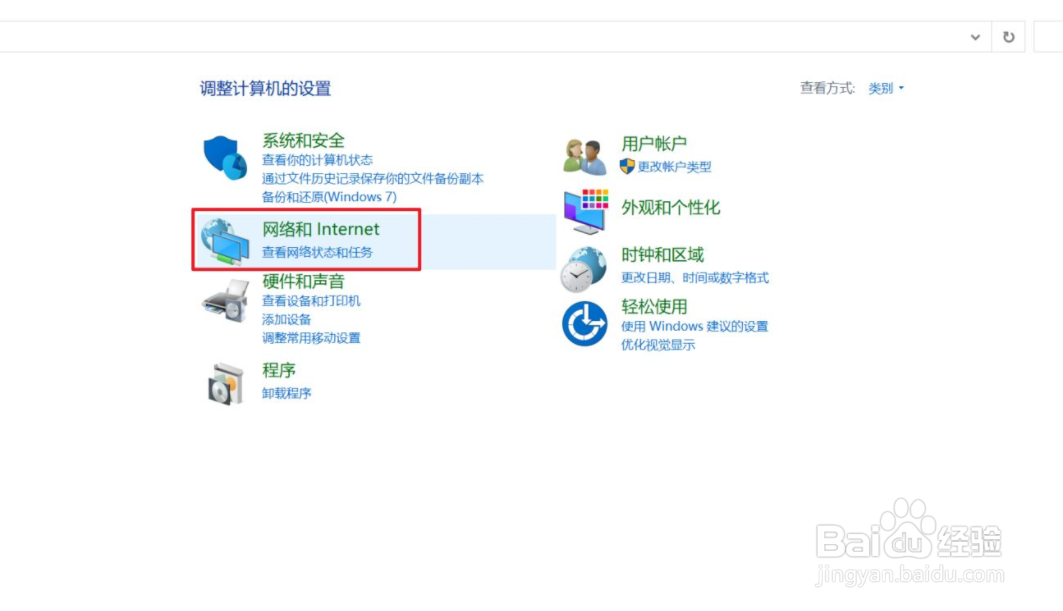Open the 类别 view-by dropdown
Image resolution: width=1063 pixels, height=611 pixels.
click(886, 88)
